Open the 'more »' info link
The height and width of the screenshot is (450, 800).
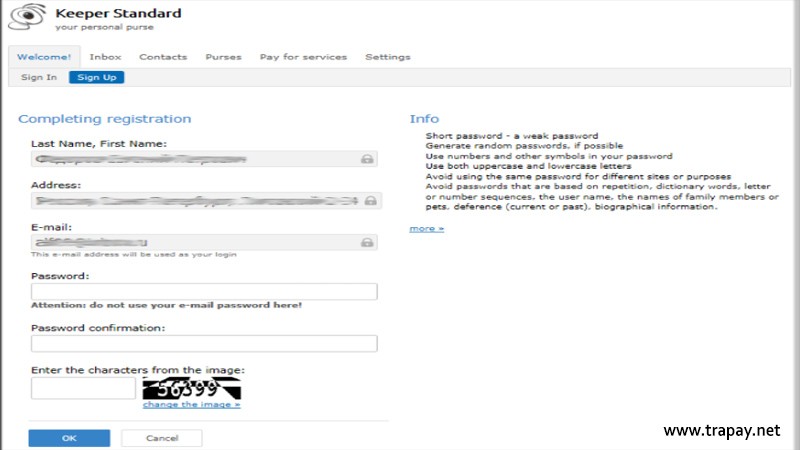tap(426, 229)
